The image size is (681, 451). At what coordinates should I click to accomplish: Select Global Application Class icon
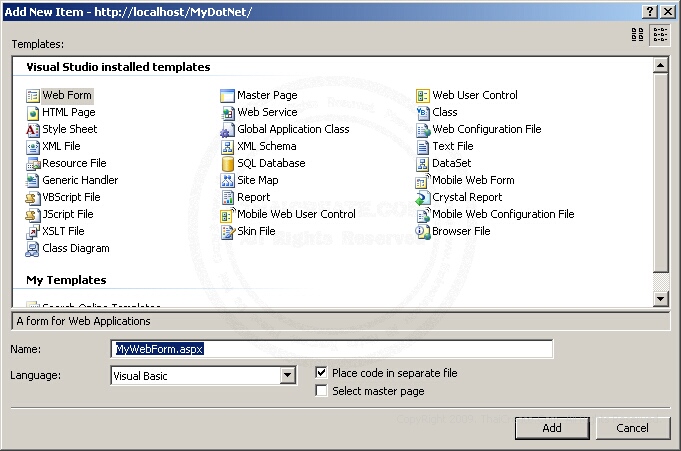pyautogui.click(x=227, y=129)
